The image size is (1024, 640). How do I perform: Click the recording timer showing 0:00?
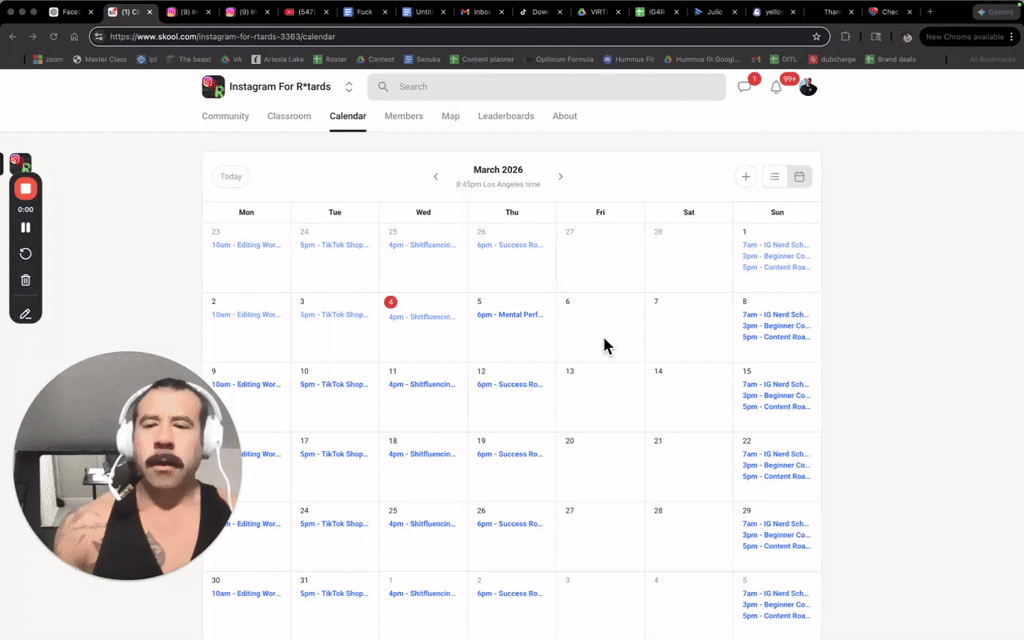click(25, 211)
